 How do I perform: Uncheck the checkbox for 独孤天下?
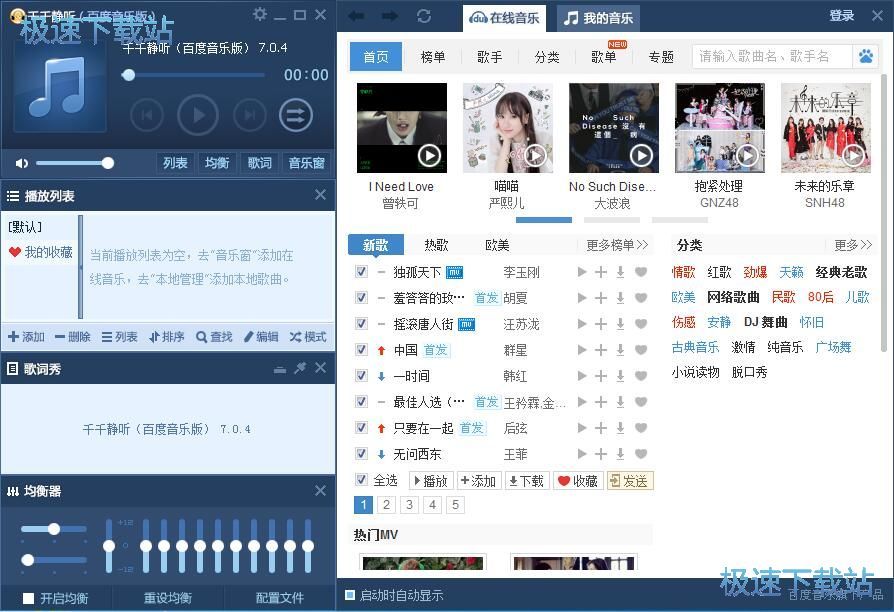(361, 271)
